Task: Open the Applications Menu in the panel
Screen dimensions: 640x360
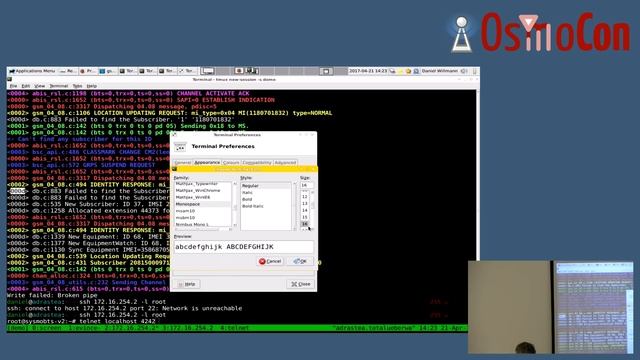Action: pos(32,71)
